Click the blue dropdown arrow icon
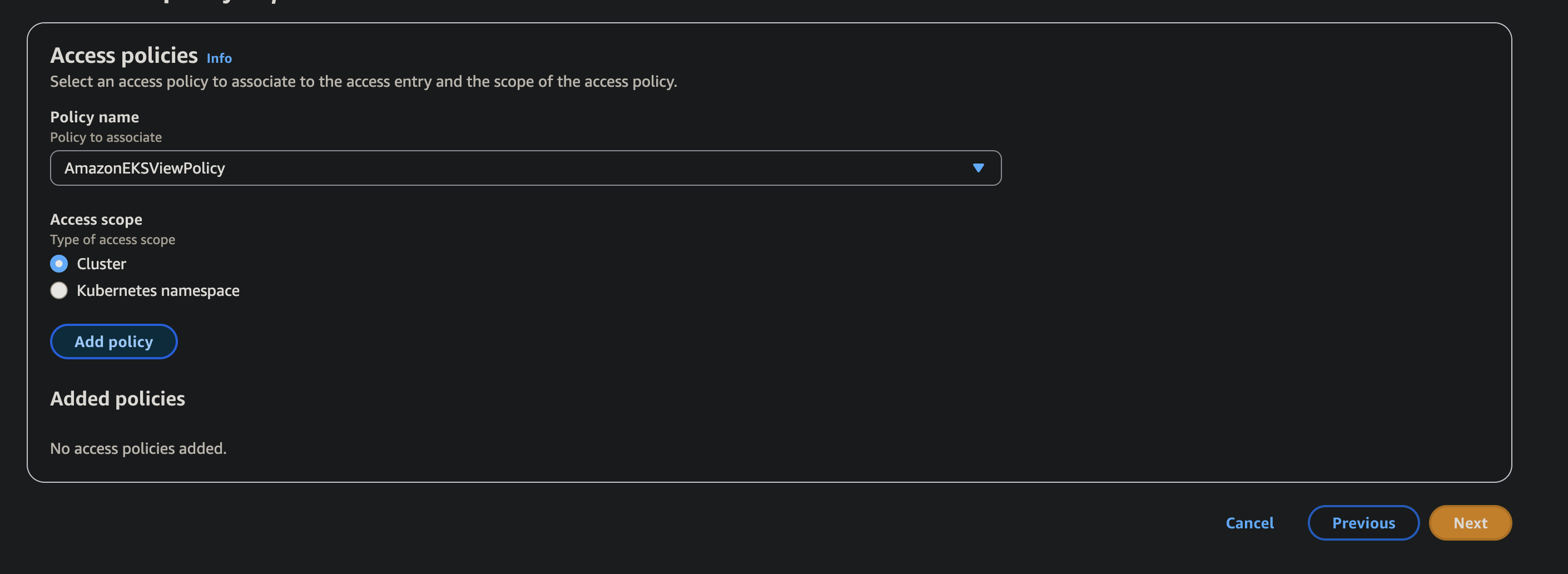 point(979,168)
